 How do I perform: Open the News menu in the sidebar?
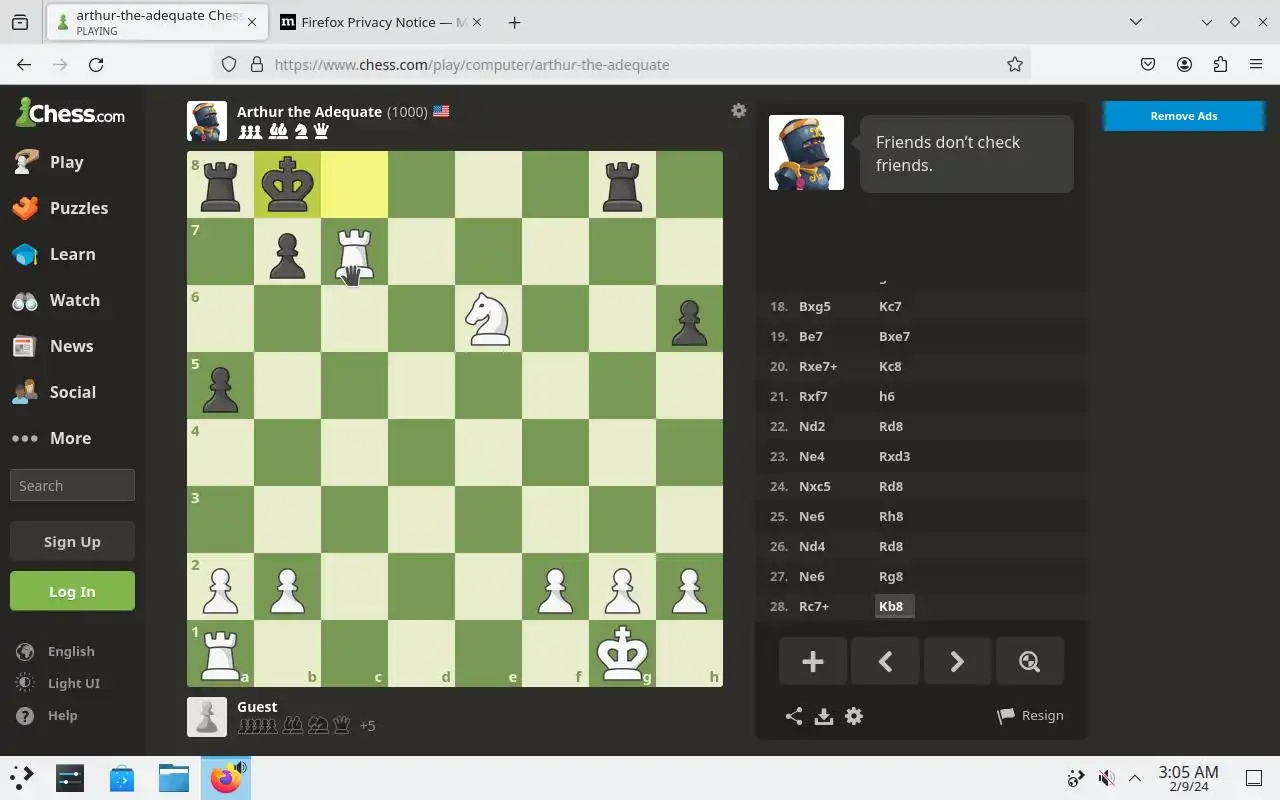[x=72, y=346]
